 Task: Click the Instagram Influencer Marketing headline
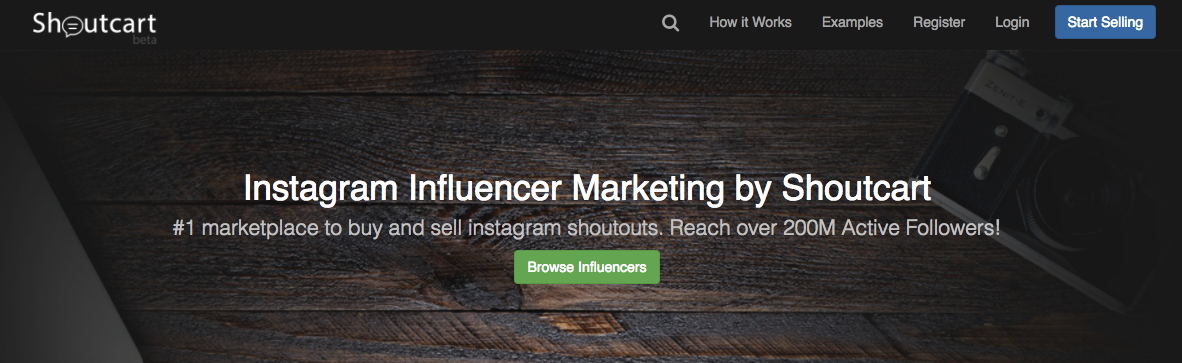(587, 188)
